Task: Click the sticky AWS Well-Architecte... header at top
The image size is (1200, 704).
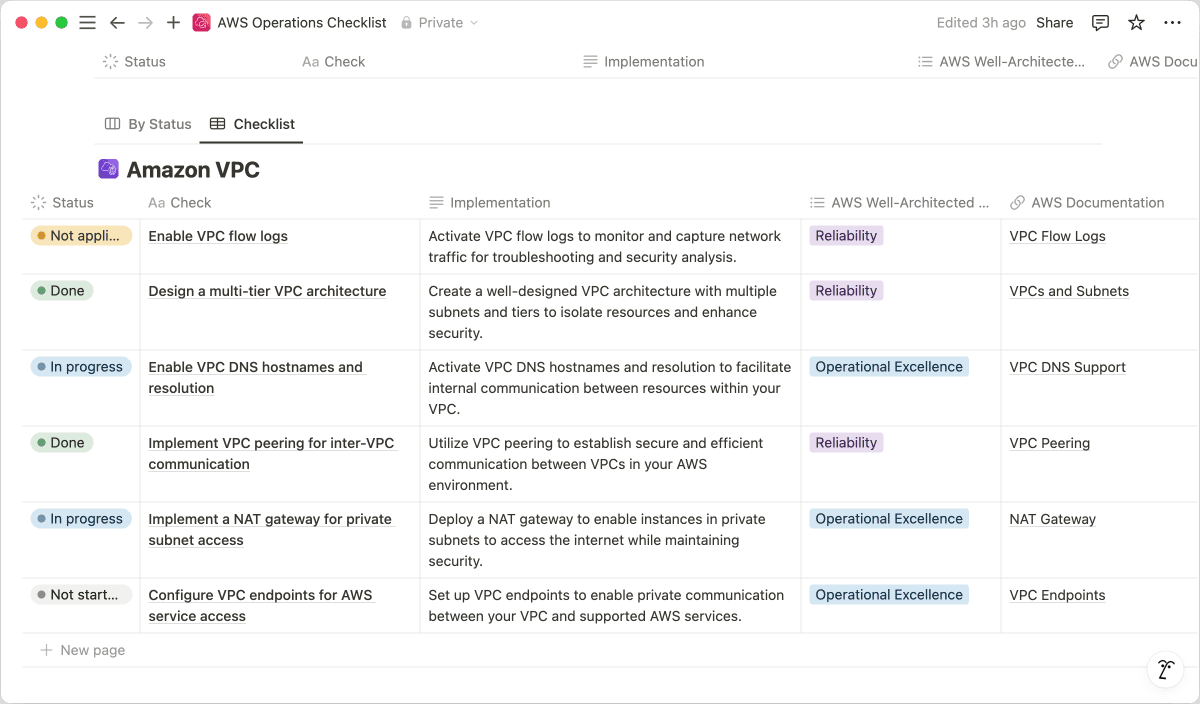Action: [1001, 61]
